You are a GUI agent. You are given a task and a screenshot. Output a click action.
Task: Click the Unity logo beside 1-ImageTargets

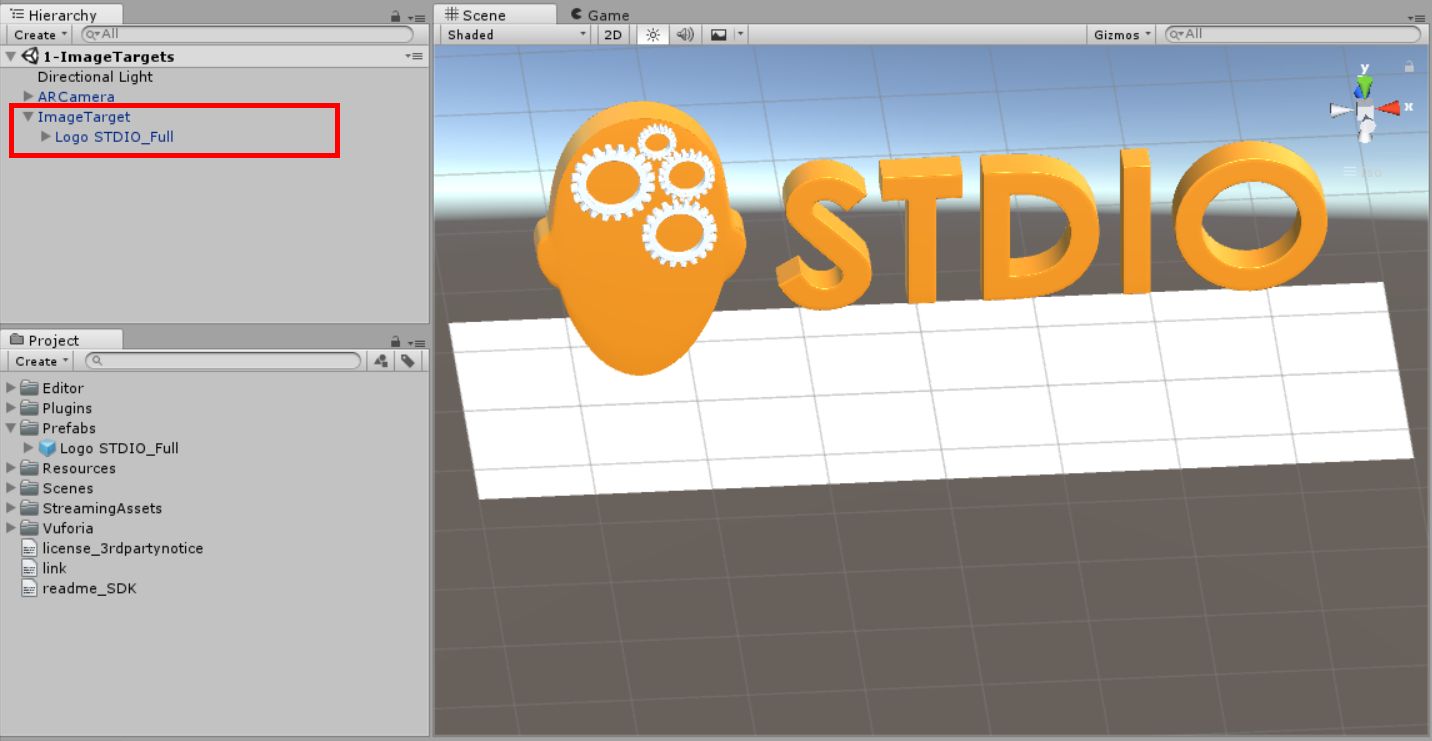point(30,56)
